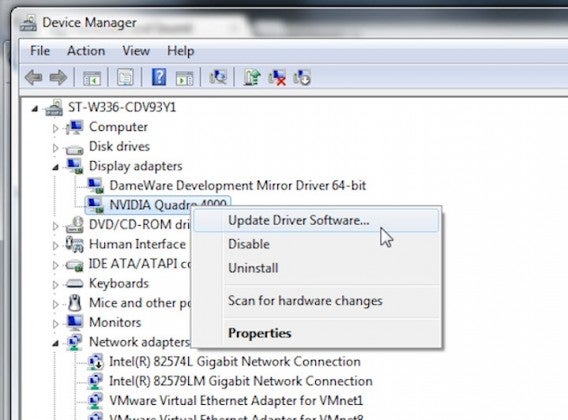Expand the Keyboards category
Screen dimensions: 568x420
click(55, 285)
